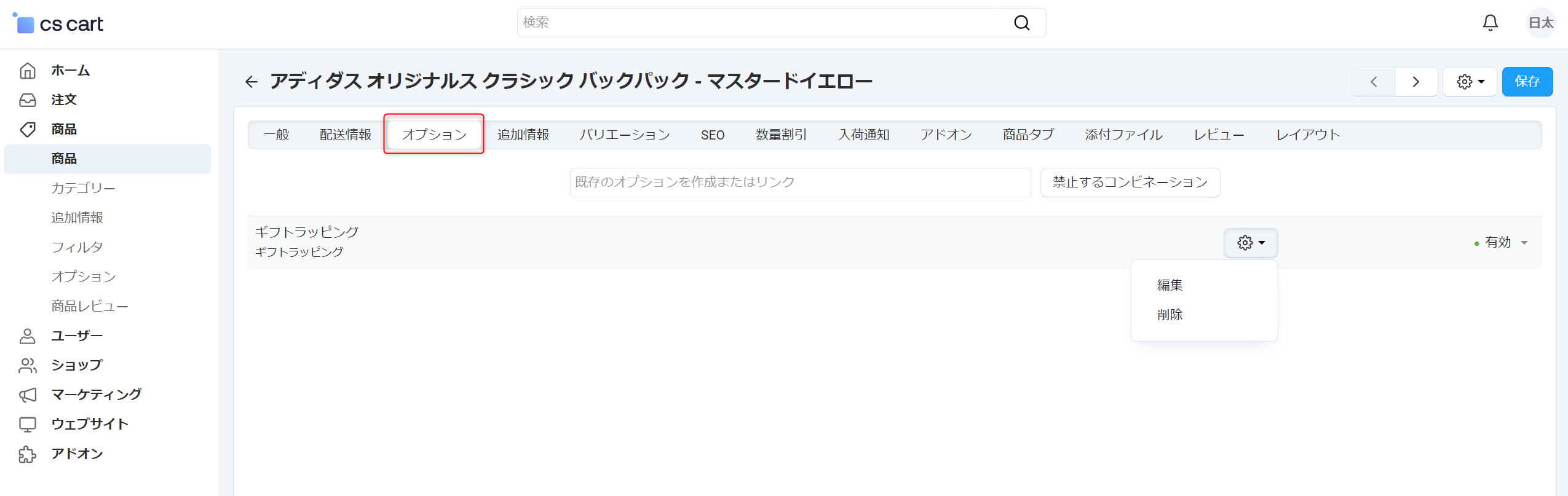Viewport: 1568px width, 496px height.
Task: Go to next product with right chevron
Action: click(1416, 82)
